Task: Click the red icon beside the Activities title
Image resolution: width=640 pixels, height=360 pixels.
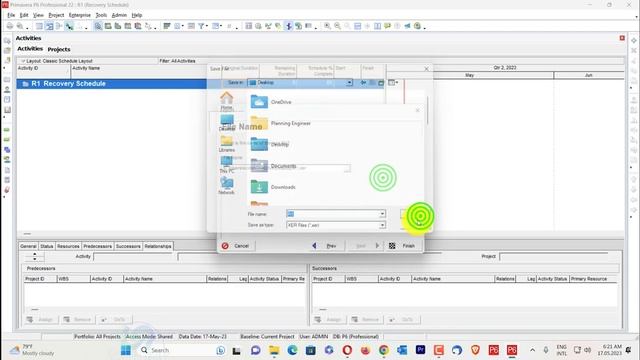Action: tap(622, 38)
